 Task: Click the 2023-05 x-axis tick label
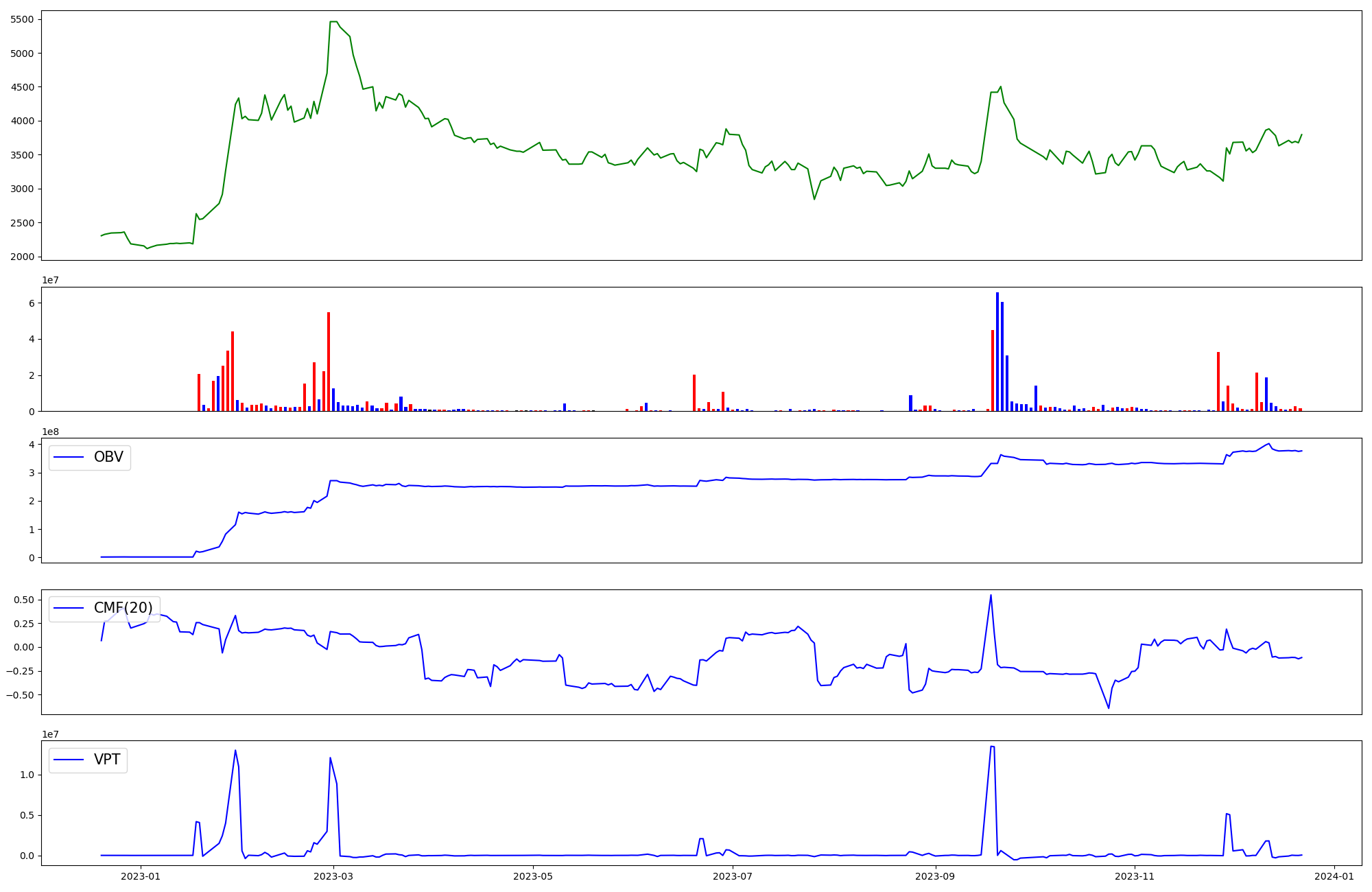tap(533, 876)
